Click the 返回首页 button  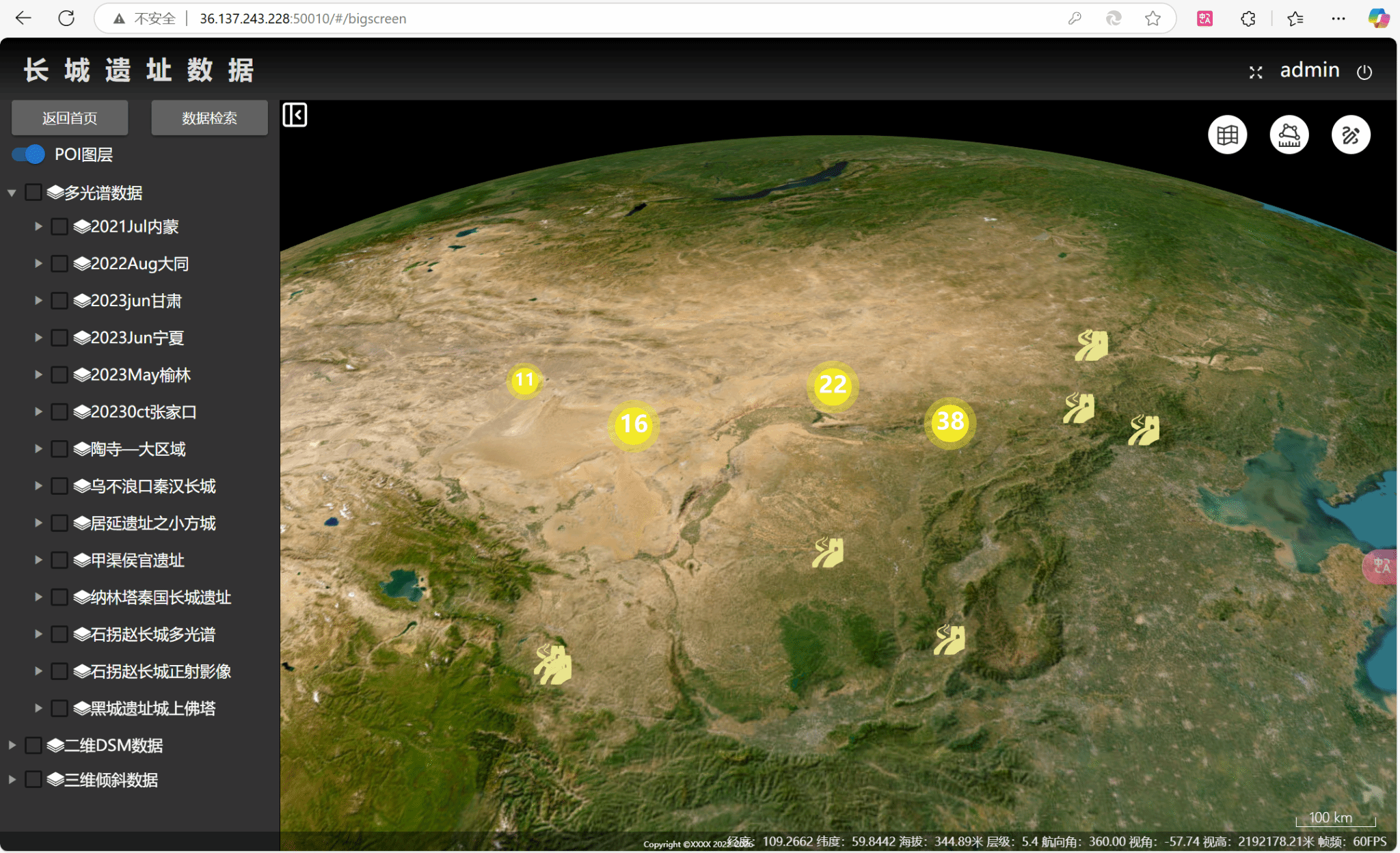coord(70,118)
